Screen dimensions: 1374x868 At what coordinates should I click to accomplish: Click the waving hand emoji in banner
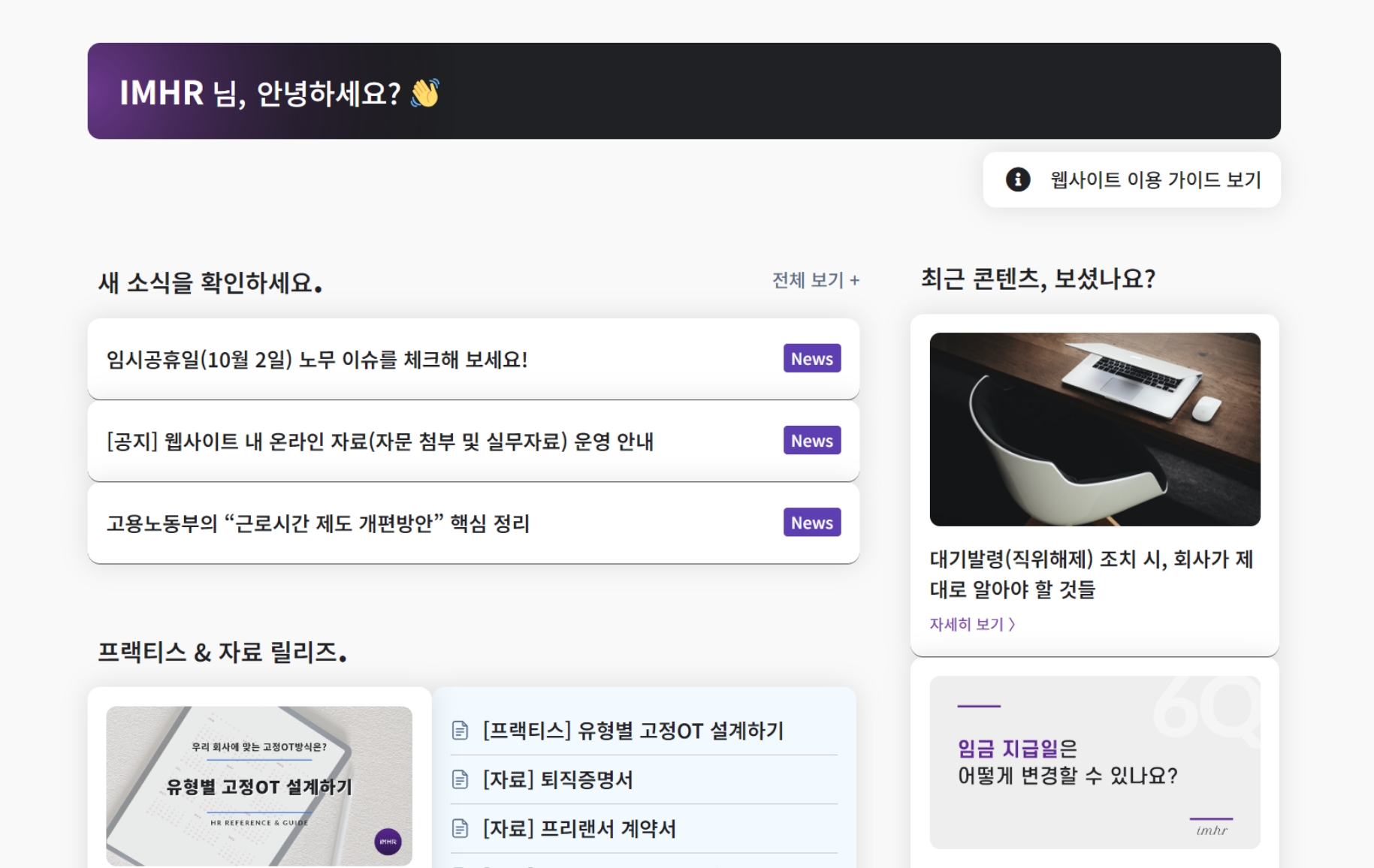tap(425, 93)
